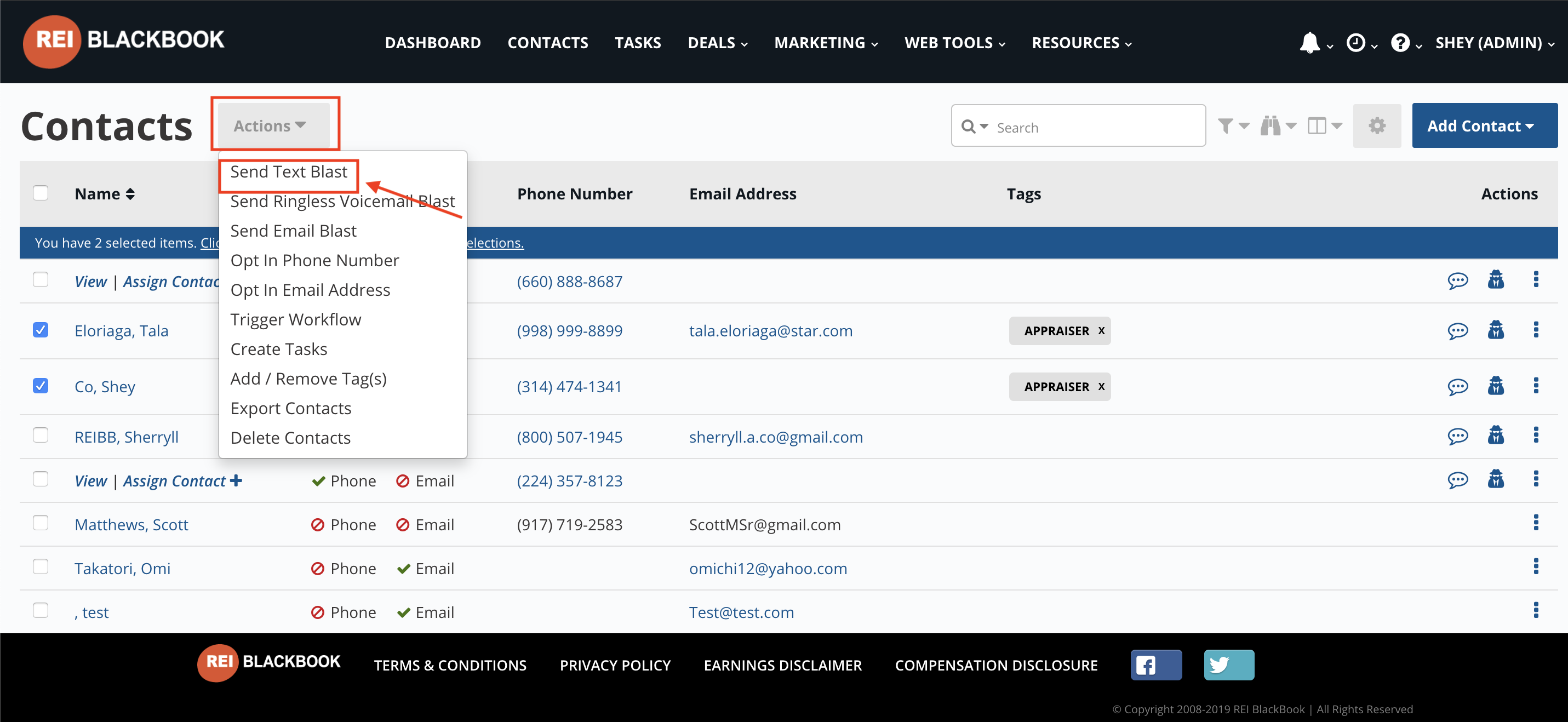Choose Send Email Blast
This screenshot has height=722, width=1568.
(x=294, y=231)
